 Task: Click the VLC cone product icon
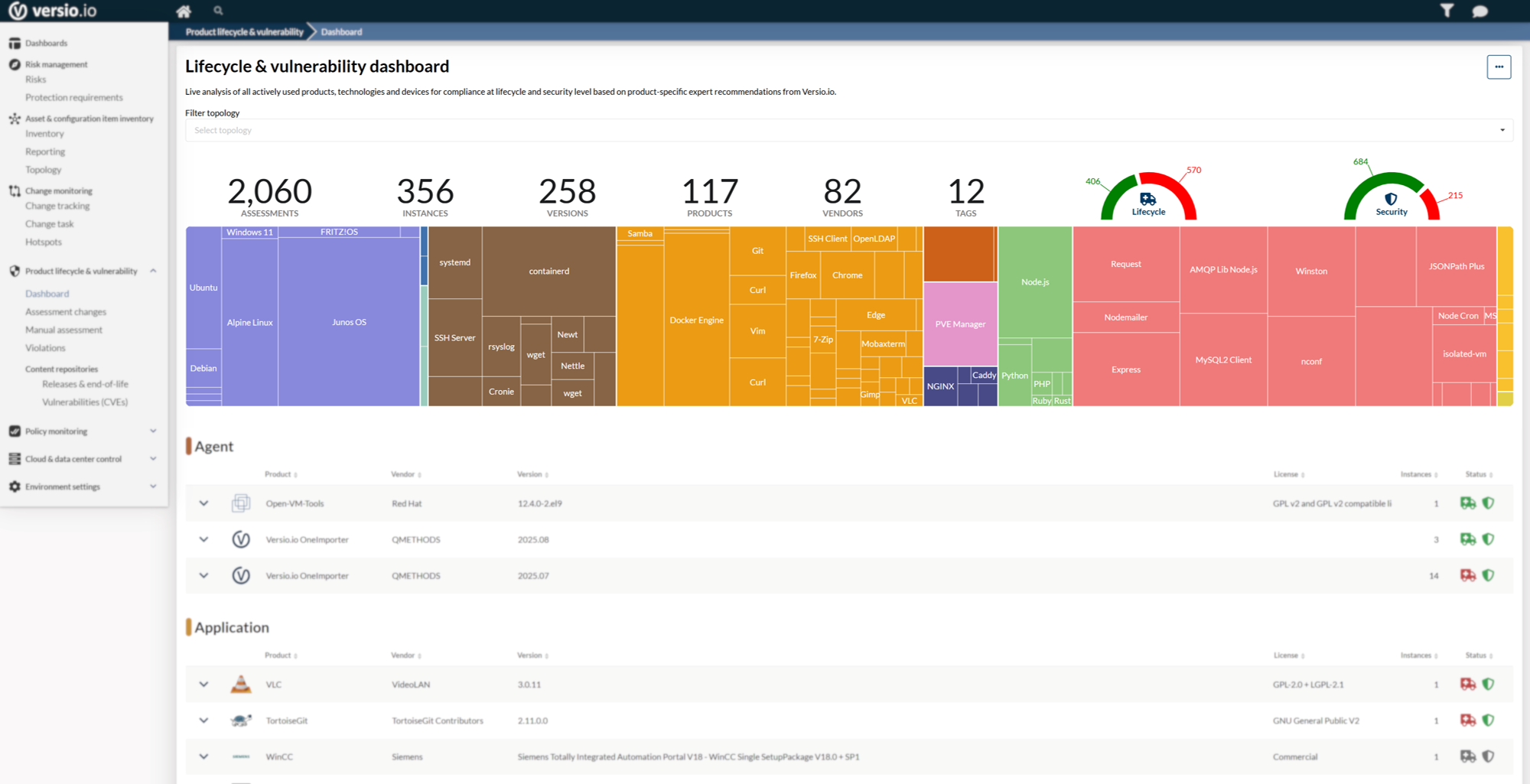[x=241, y=685]
